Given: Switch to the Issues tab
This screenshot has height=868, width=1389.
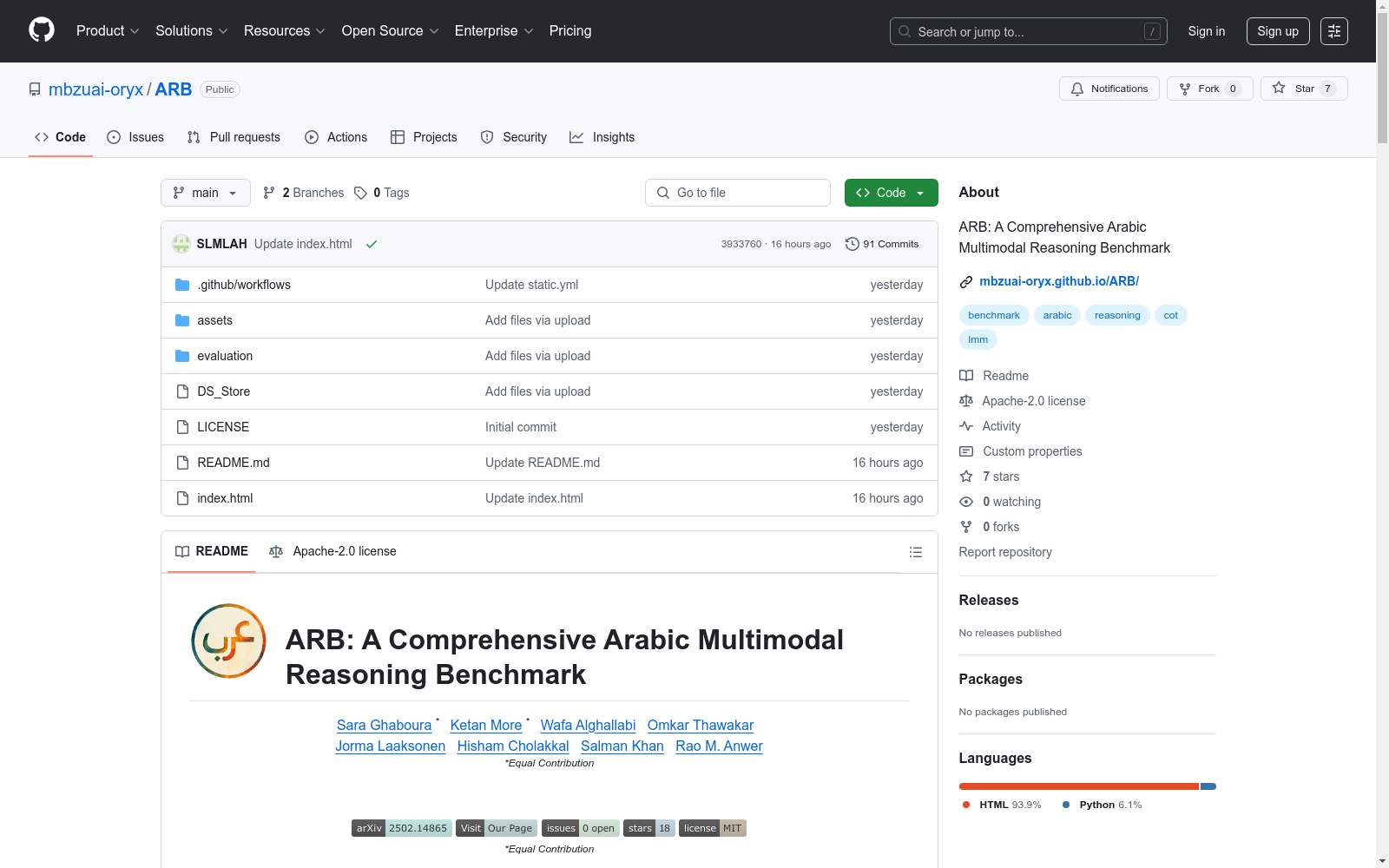Looking at the screenshot, I should [x=135, y=137].
